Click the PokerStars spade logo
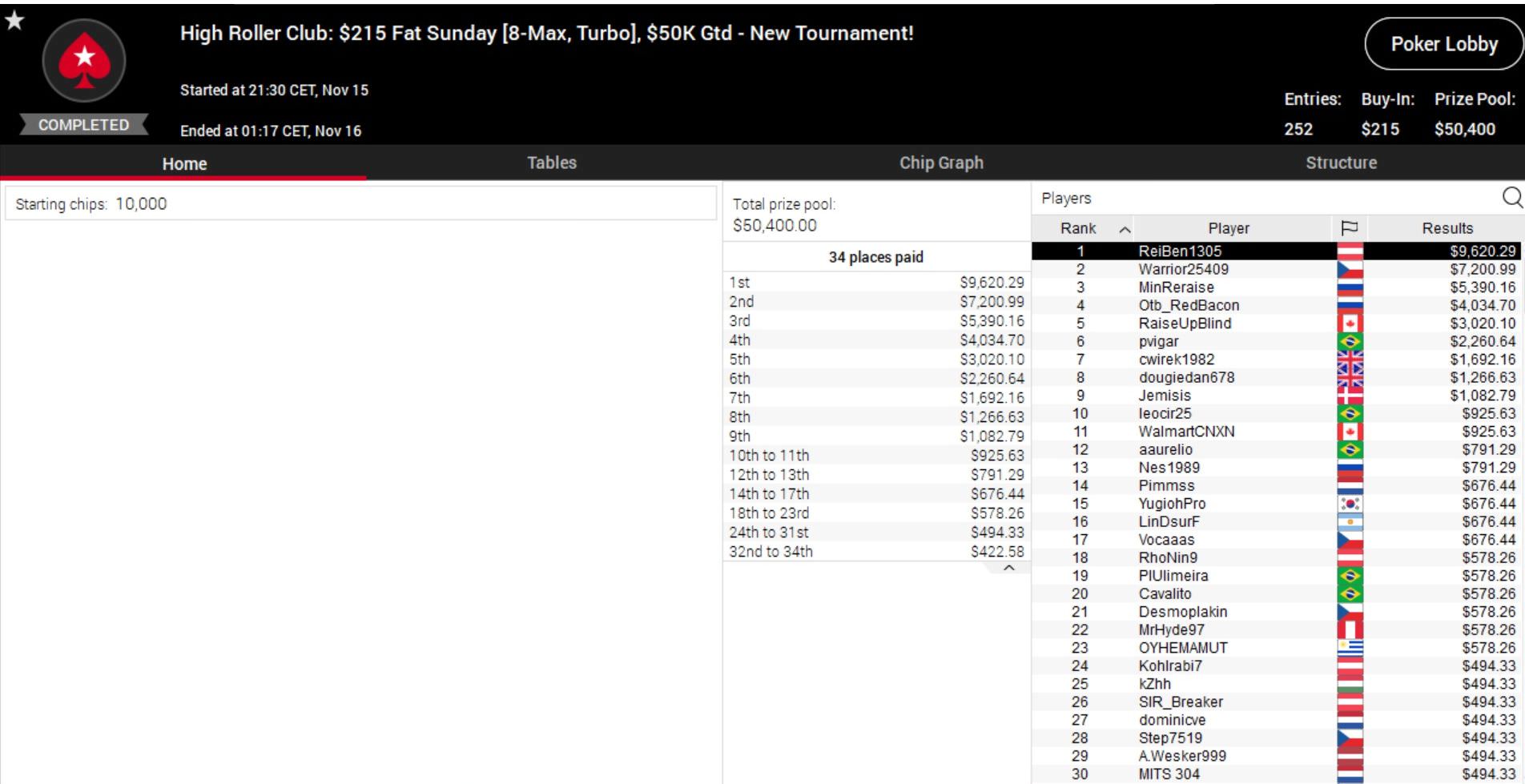The image size is (1525, 784). 84,61
